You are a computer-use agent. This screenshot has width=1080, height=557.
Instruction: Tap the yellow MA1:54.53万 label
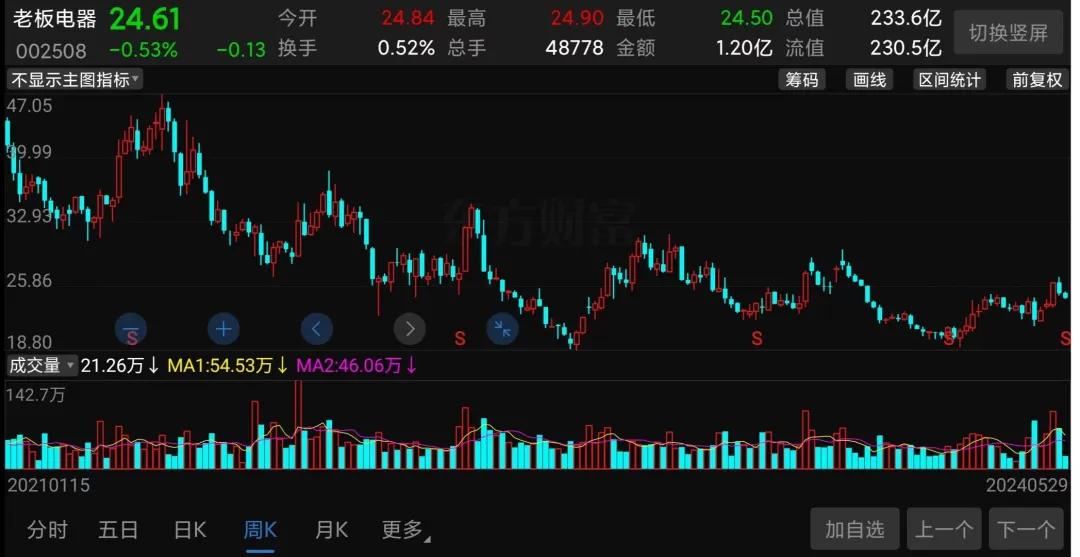pyautogui.click(x=227, y=366)
